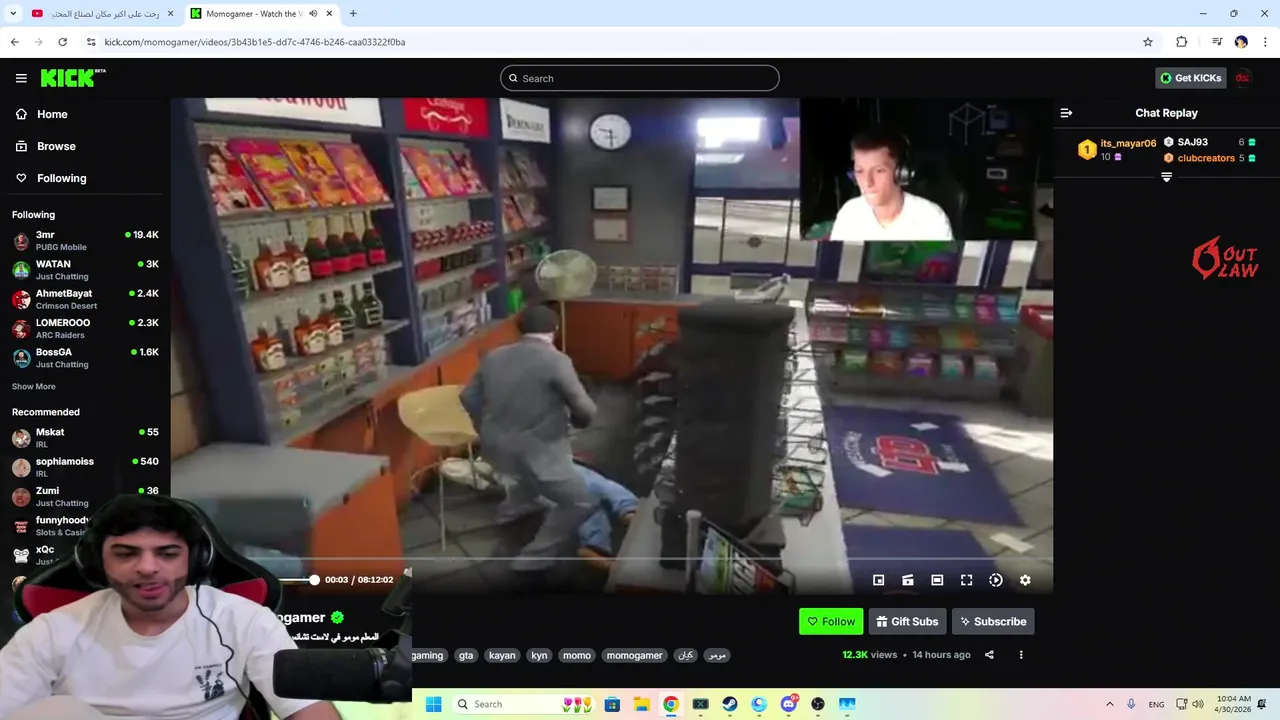Click the Gift Subs button
This screenshot has height=720, width=1280.
908,621
